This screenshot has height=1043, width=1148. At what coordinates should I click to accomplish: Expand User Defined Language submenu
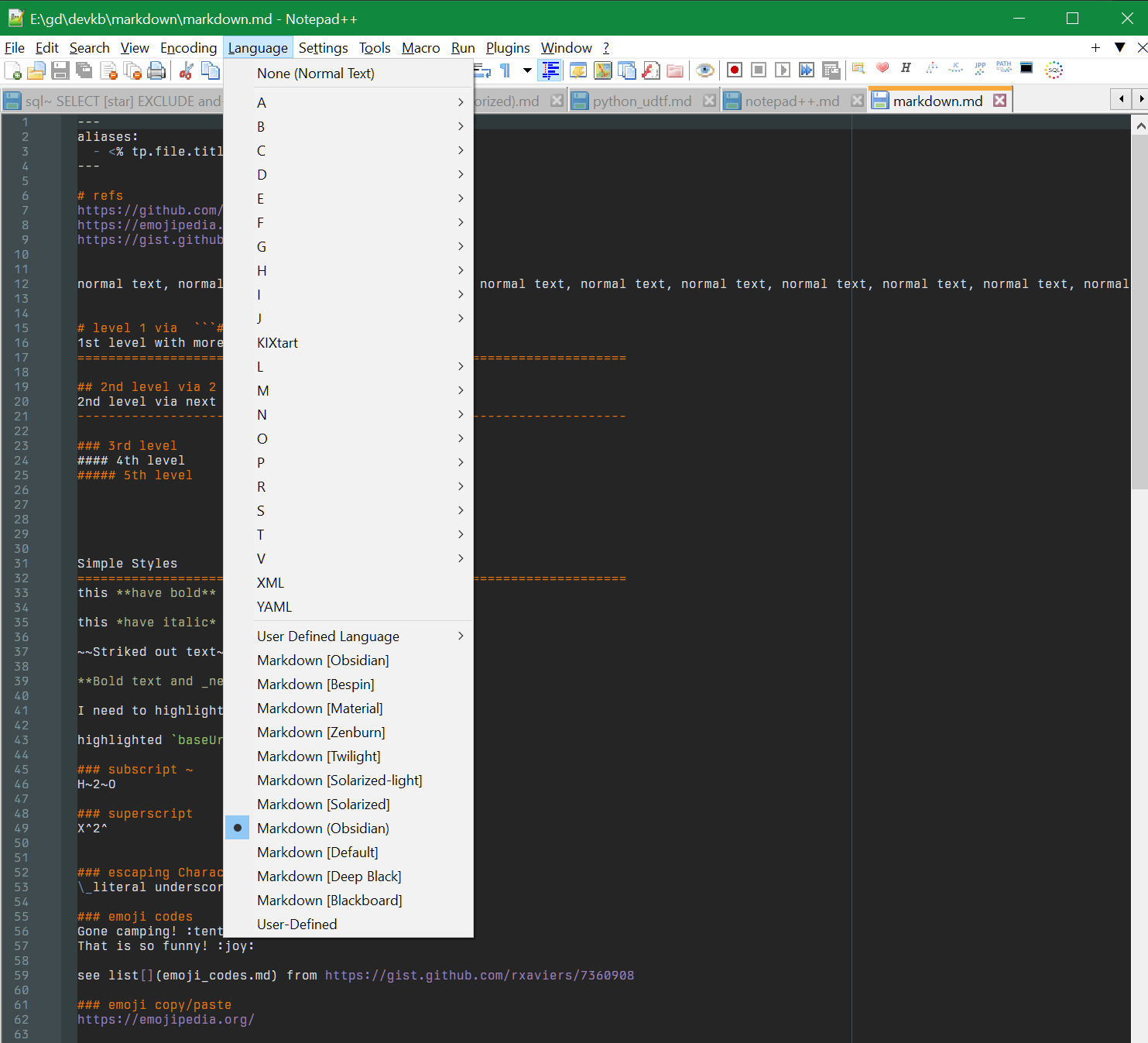pyautogui.click(x=348, y=636)
